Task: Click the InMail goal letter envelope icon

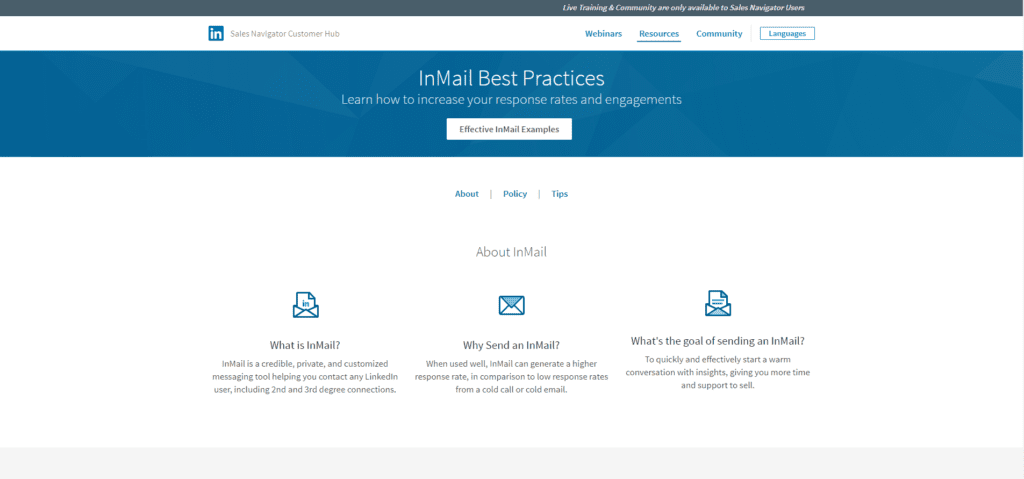Action: (x=718, y=303)
